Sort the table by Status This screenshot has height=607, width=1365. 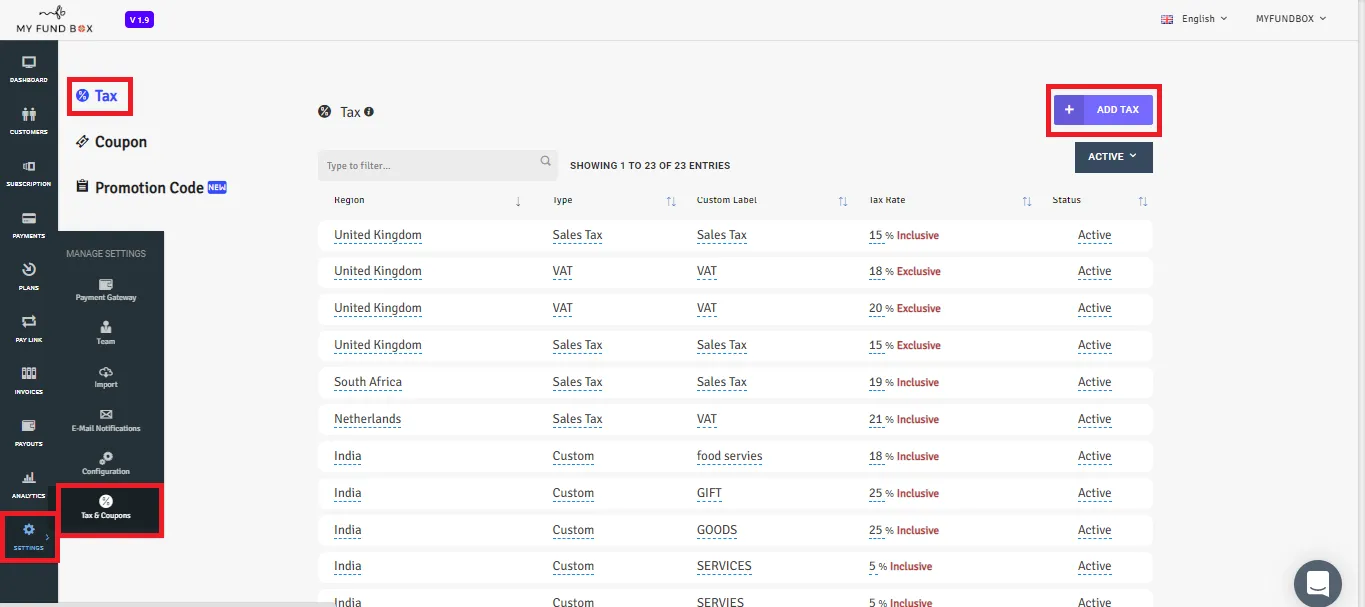(x=1143, y=201)
